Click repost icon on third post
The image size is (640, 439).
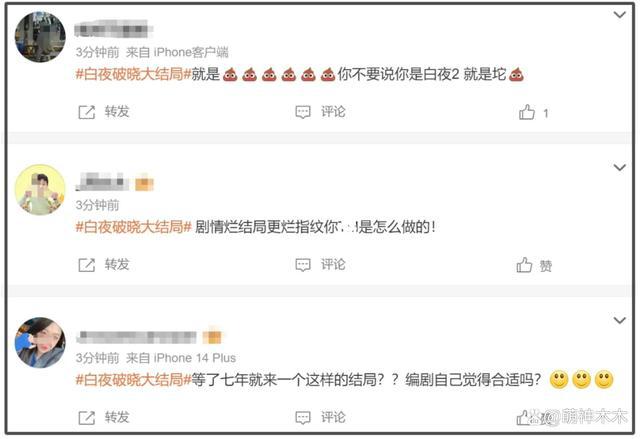pyautogui.click(x=87, y=417)
